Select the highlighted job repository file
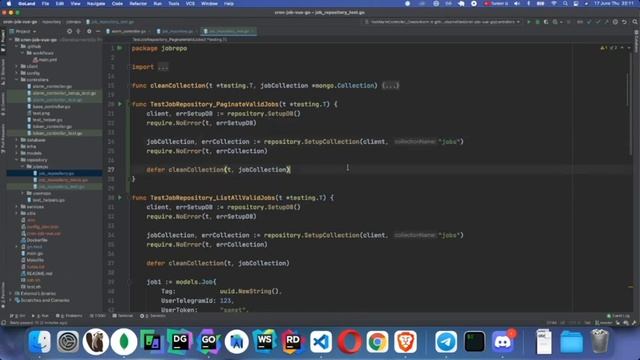The height and width of the screenshot is (360, 640). coord(53,173)
